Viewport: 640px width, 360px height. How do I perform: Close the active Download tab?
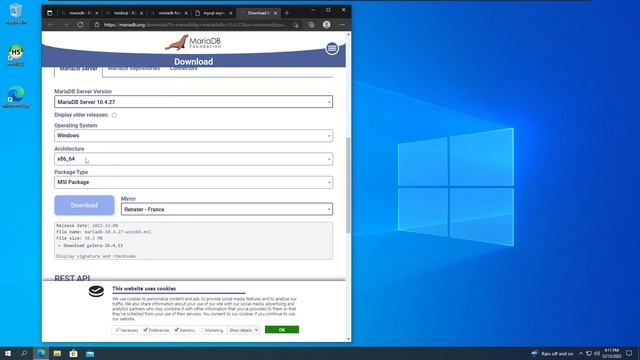tap(276, 13)
